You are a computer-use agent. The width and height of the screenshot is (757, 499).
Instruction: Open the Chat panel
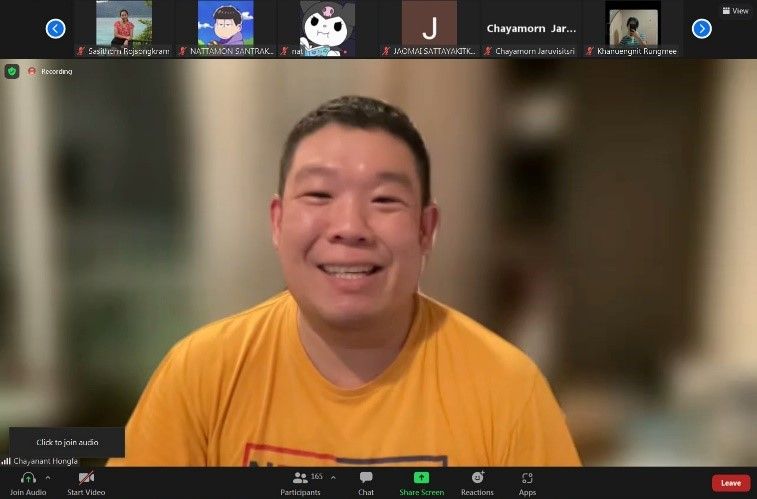[366, 478]
